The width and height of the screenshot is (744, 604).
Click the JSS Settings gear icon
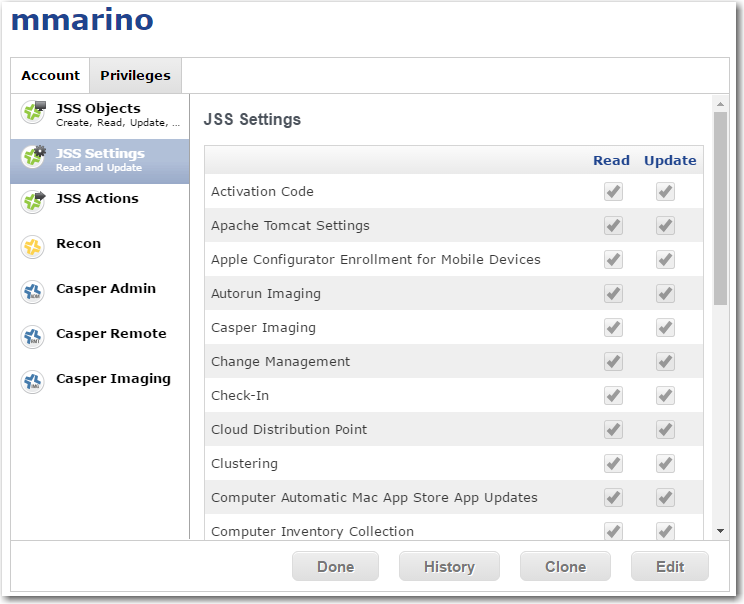click(x=33, y=157)
